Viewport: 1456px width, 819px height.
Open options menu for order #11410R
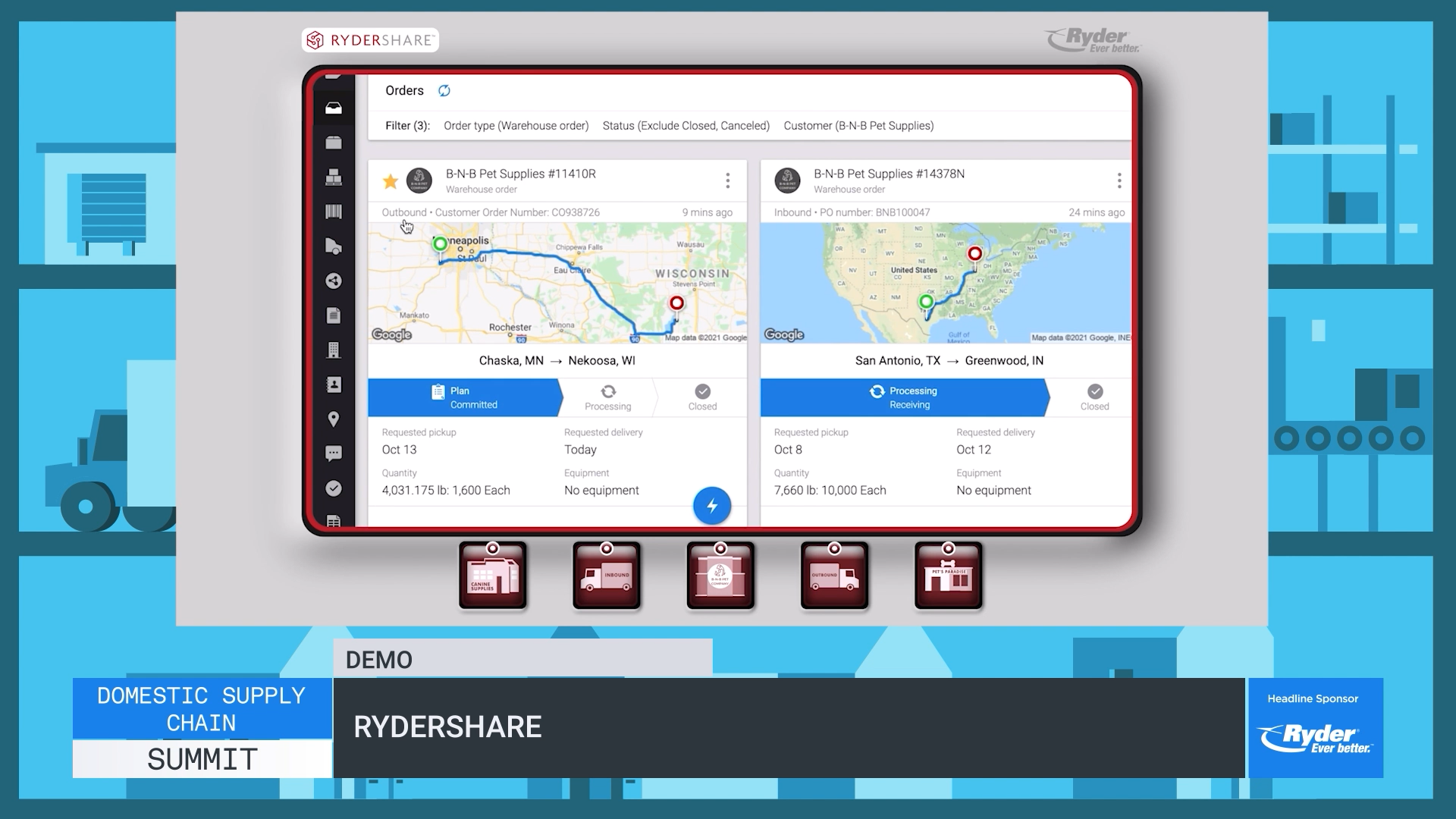(727, 180)
